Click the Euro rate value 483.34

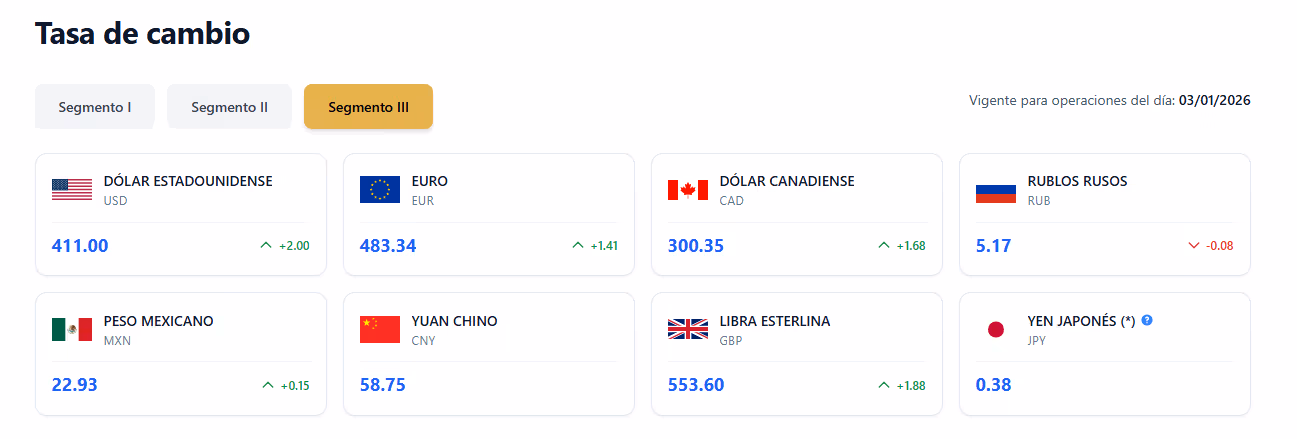(388, 245)
